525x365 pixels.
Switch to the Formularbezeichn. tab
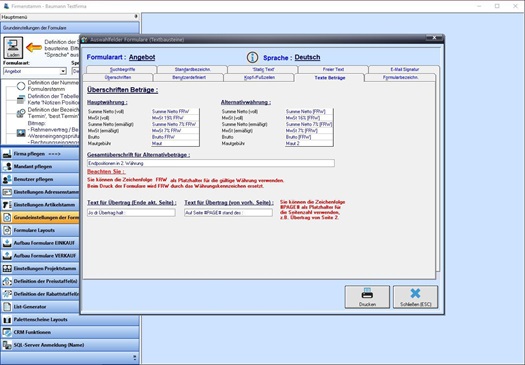pos(400,77)
